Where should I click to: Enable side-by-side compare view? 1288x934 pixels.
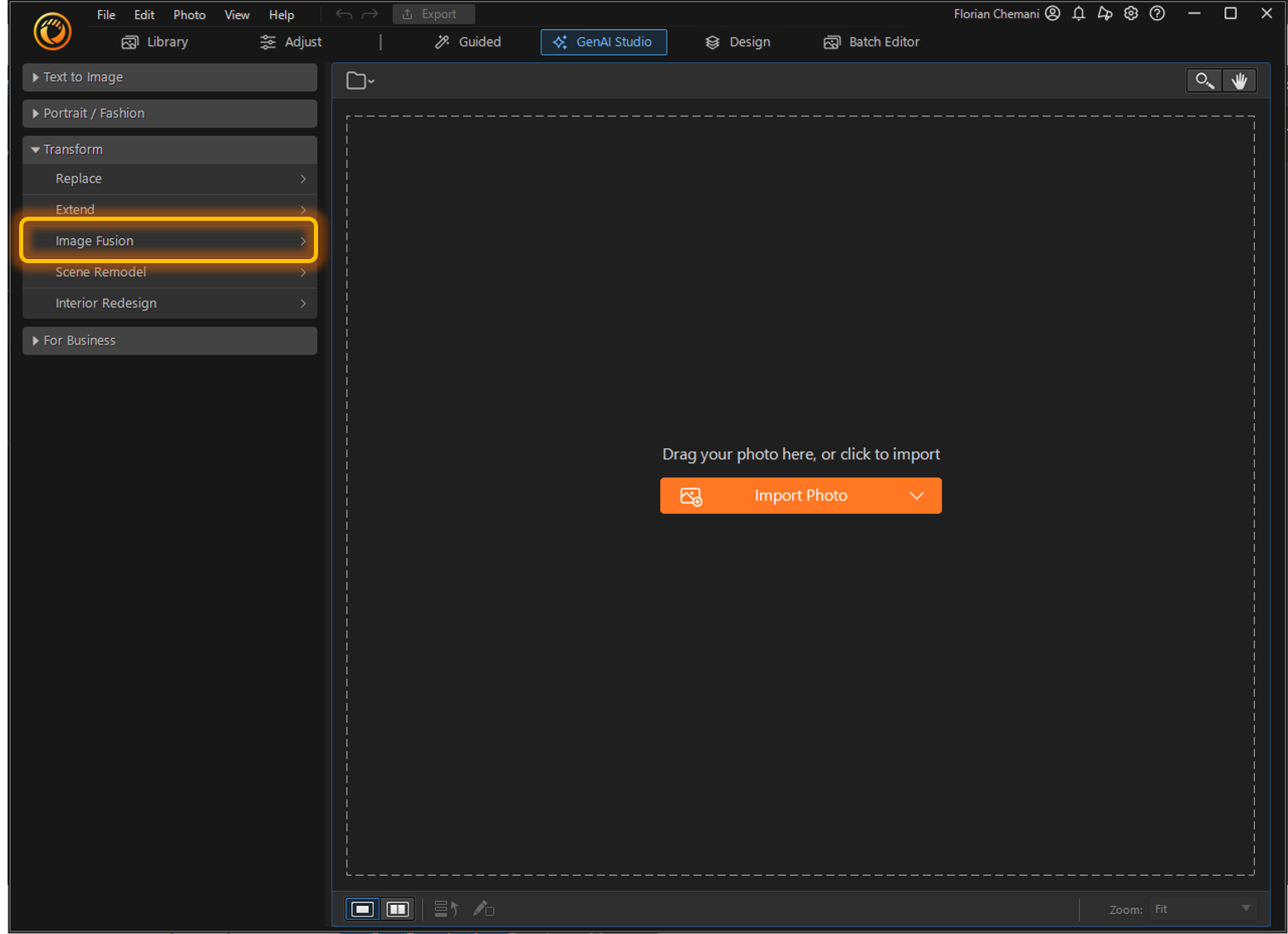397,908
